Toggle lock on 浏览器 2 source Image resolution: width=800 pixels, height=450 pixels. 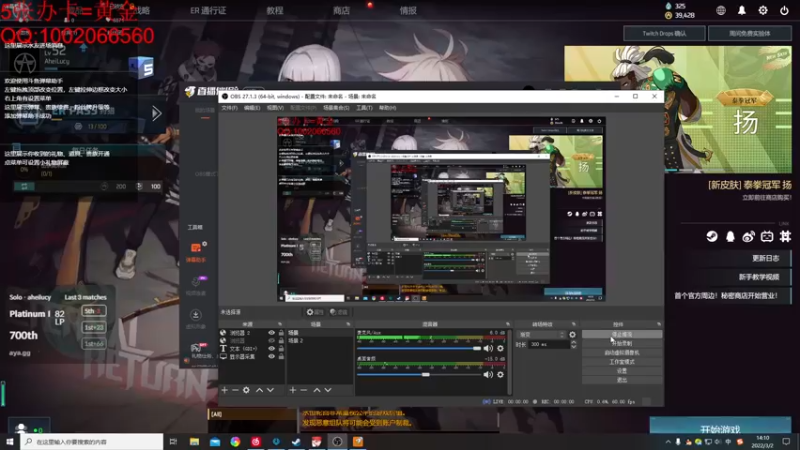point(281,333)
